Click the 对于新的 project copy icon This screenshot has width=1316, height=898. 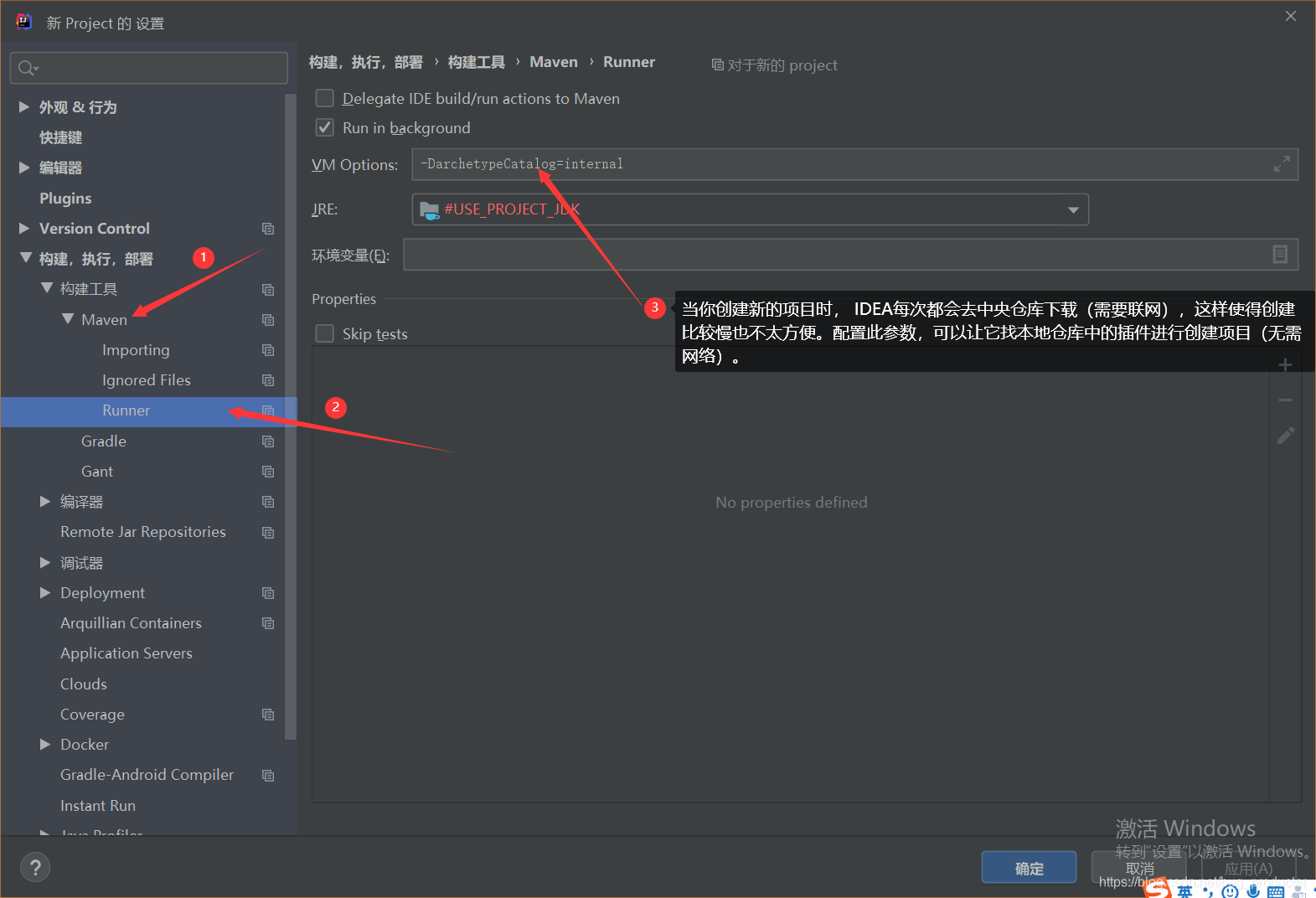(x=717, y=65)
